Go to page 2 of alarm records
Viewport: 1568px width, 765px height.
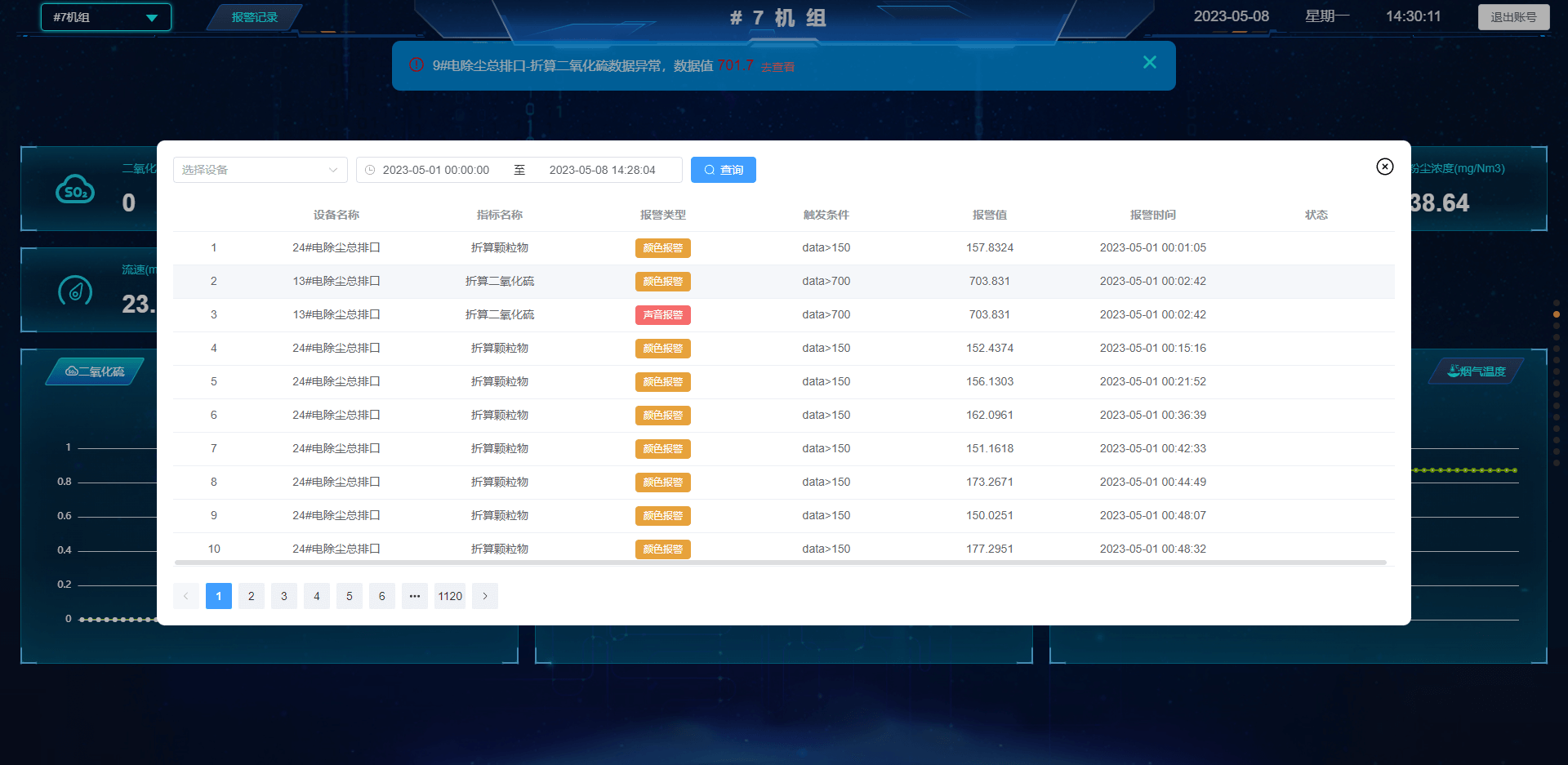252,596
